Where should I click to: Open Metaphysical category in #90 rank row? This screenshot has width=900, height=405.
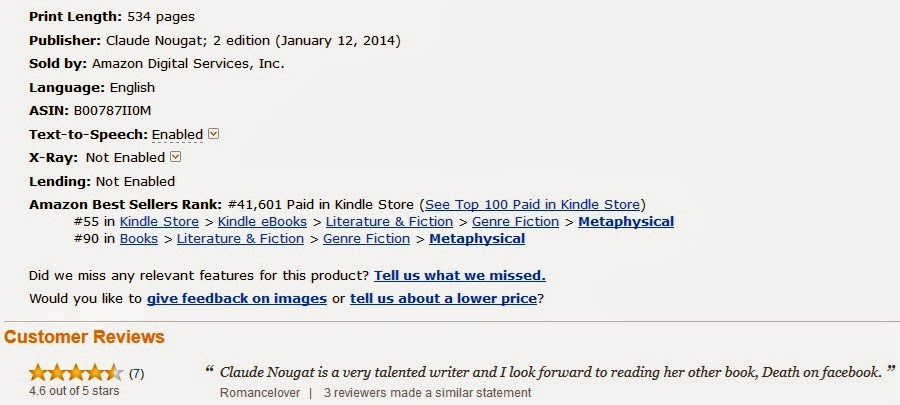pyautogui.click(x=477, y=238)
